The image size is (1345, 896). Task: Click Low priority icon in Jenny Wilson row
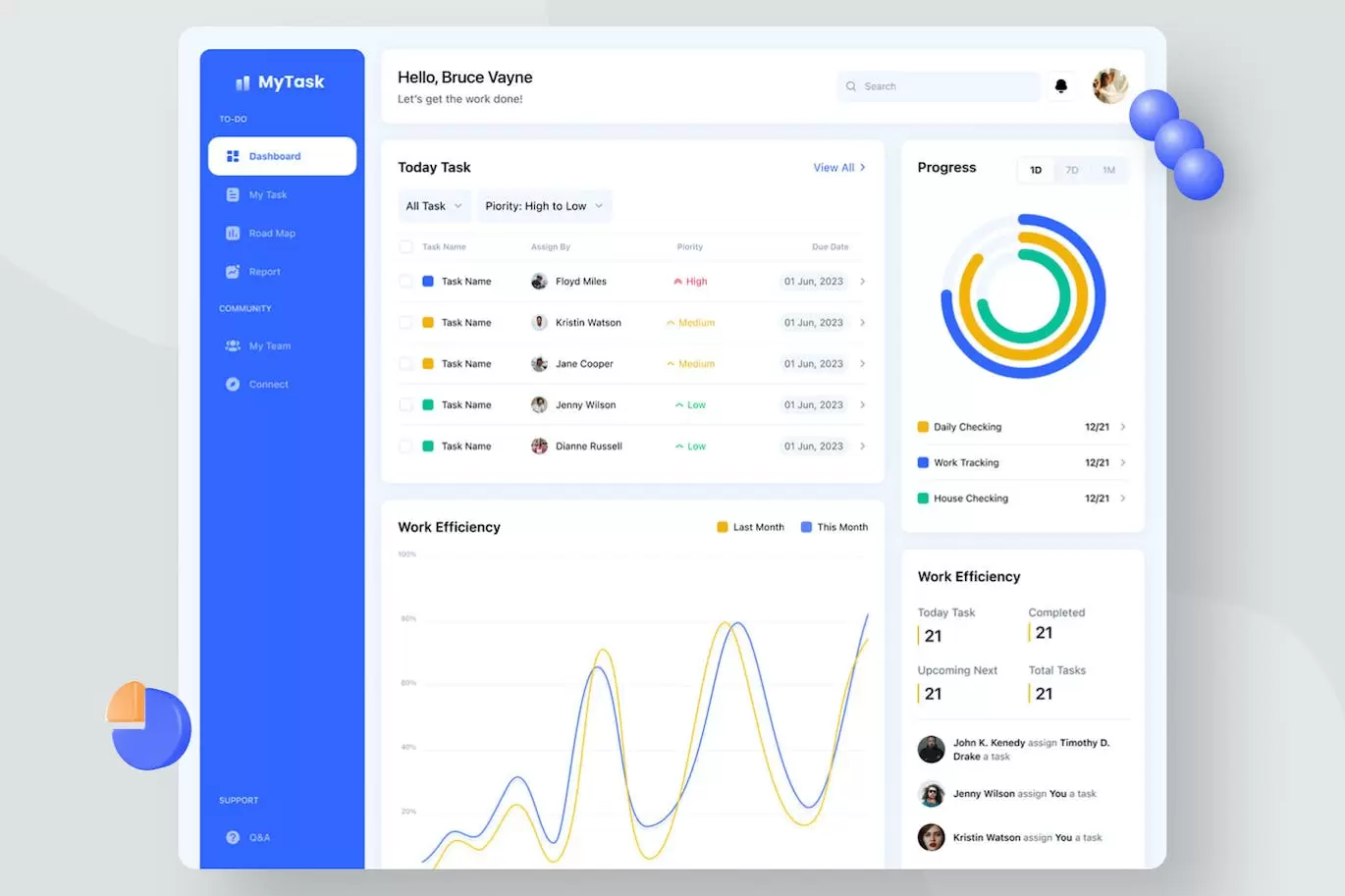(679, 405)
